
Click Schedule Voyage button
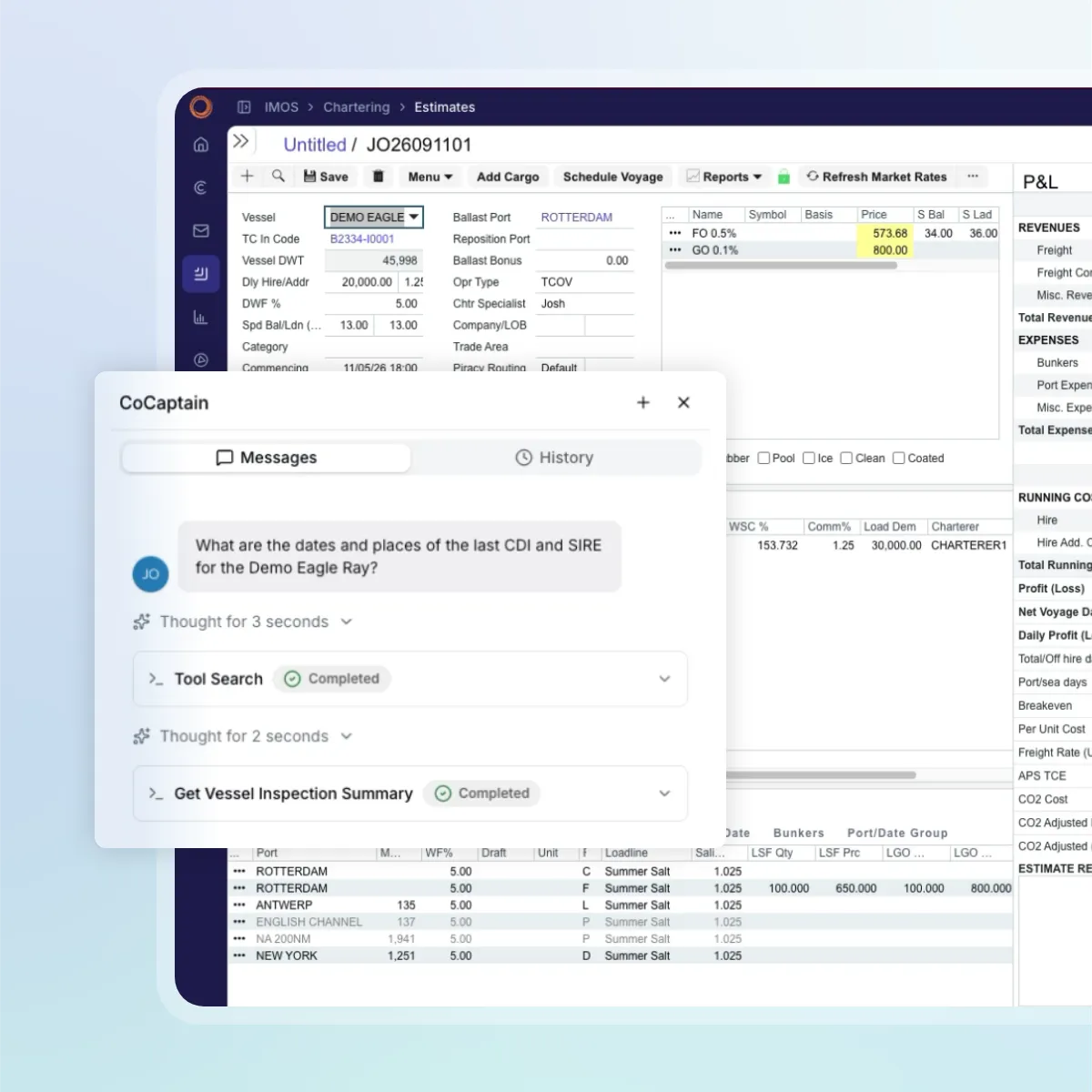(613, 177)
